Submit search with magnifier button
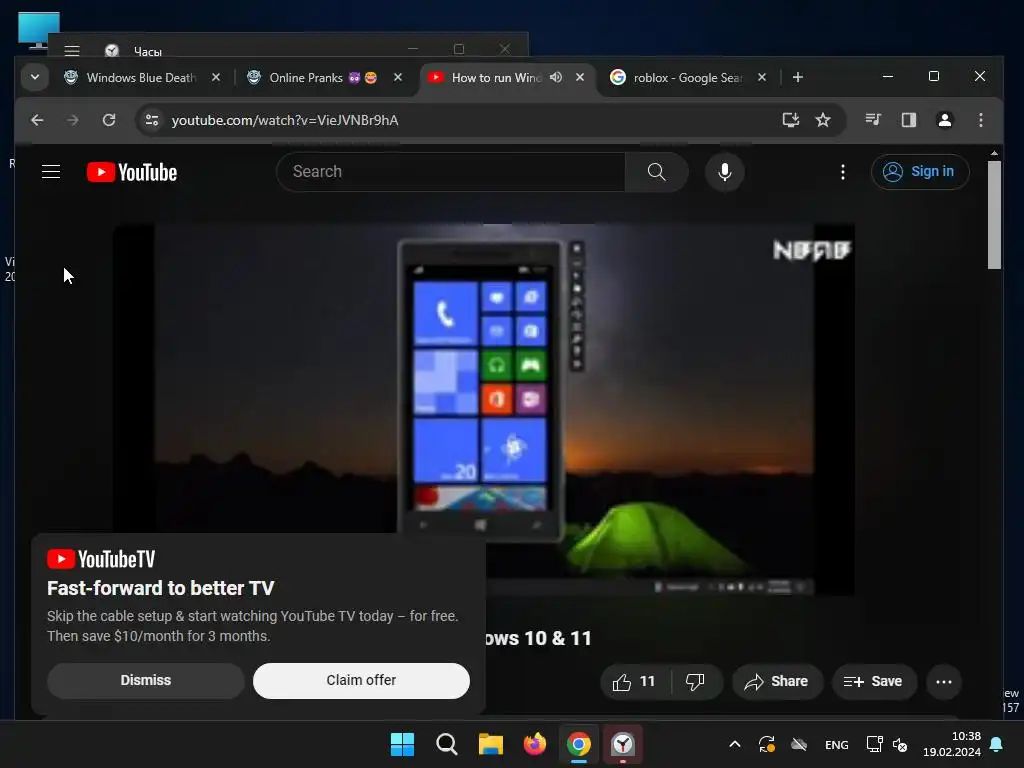Image resolution: width=1024 pixels, height=768 pixels. (x=656, y=172)
